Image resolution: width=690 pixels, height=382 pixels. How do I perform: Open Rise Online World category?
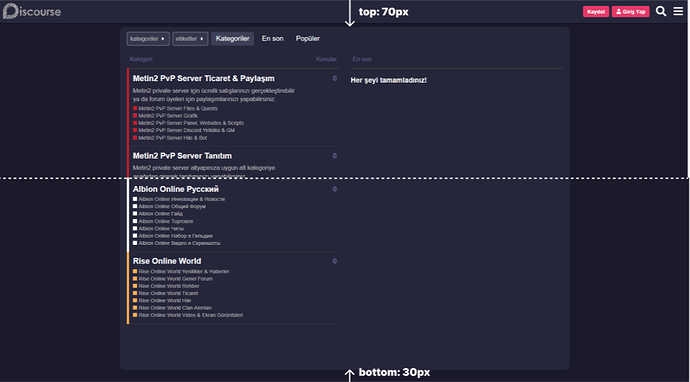(x=167, y=261)
